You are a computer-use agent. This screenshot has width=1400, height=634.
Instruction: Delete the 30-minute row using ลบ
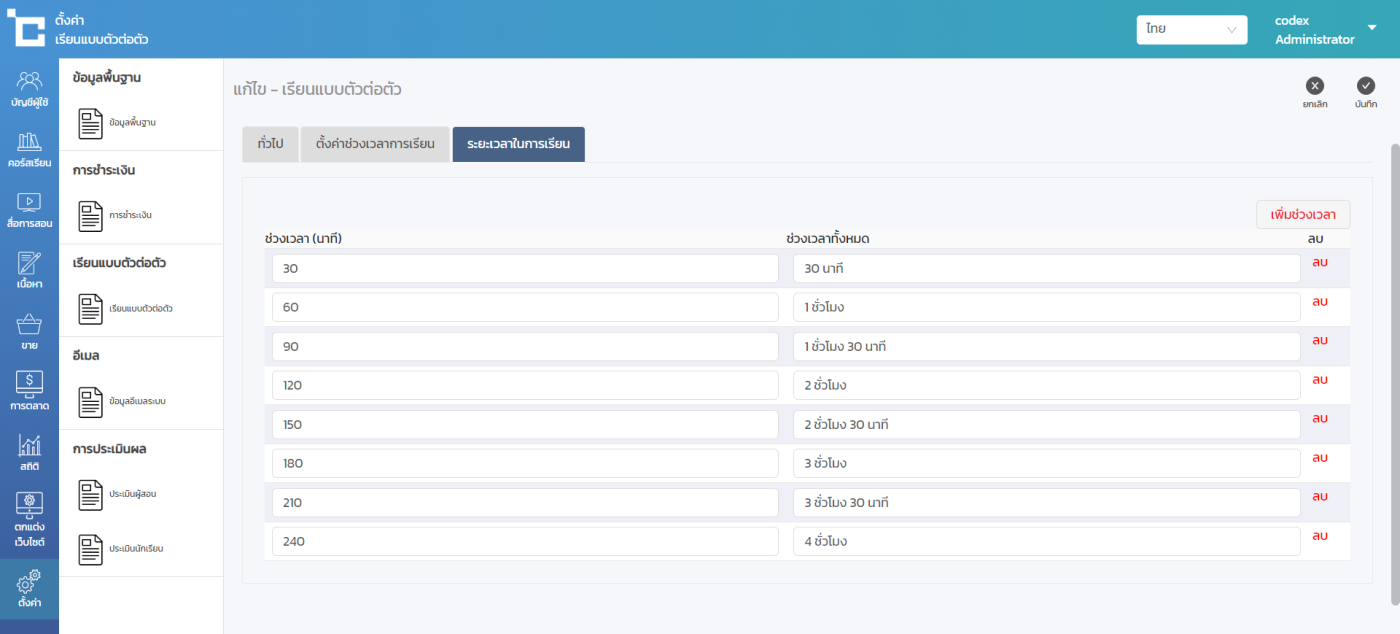coord(1319,262)
